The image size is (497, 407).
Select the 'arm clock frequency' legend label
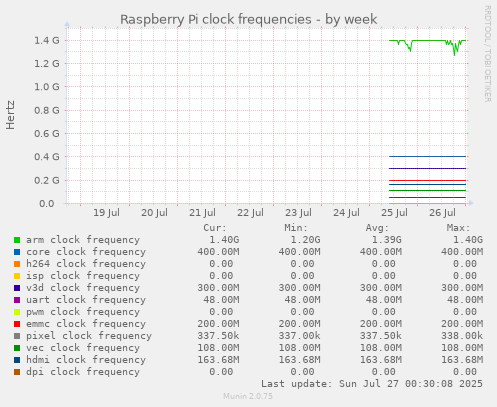point(83,240)
